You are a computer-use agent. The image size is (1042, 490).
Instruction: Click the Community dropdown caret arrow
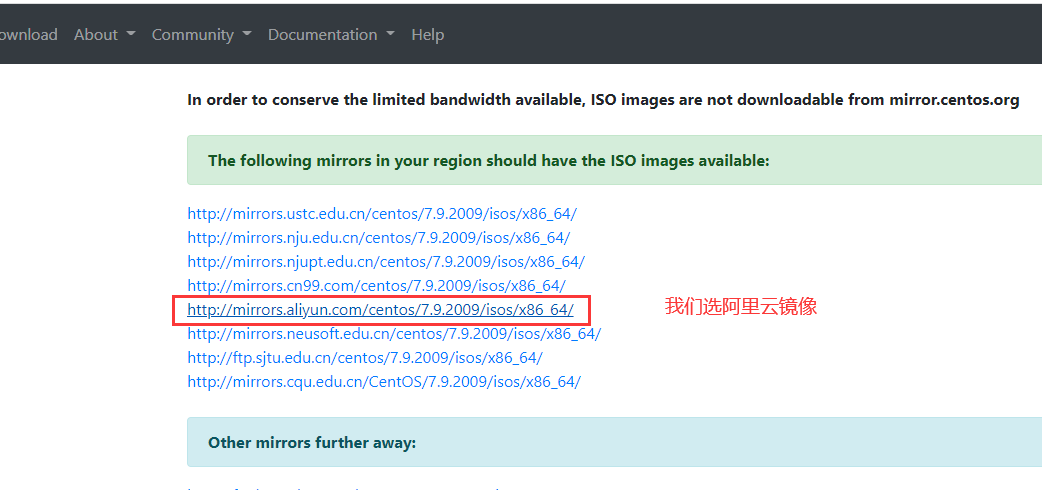[x=247, y=34]
